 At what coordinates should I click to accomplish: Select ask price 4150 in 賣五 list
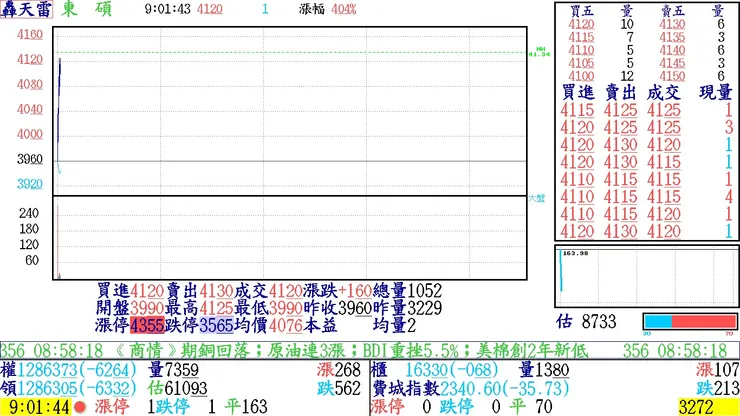(x=673, y=76)
